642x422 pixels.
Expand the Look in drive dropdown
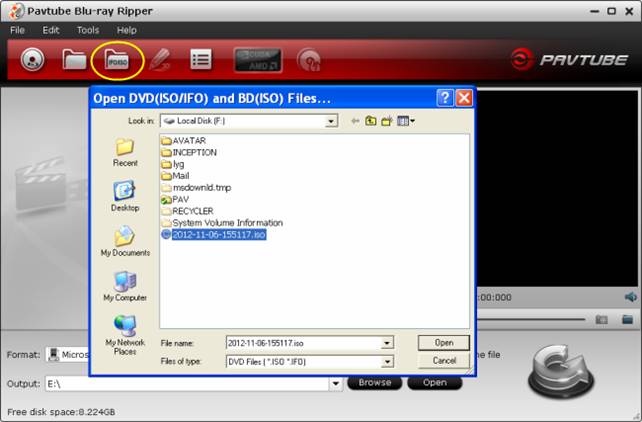click(331, 121)
